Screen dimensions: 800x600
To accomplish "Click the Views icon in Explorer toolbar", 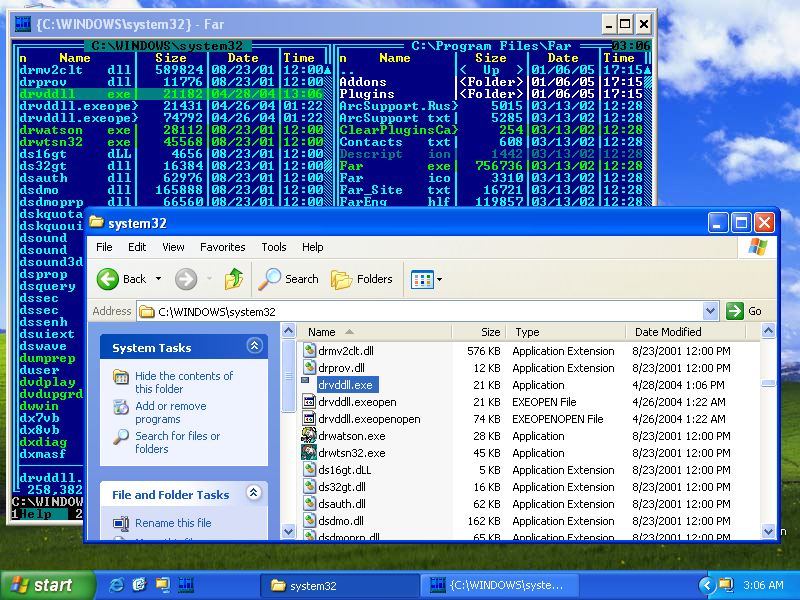I will pos(422,279).
